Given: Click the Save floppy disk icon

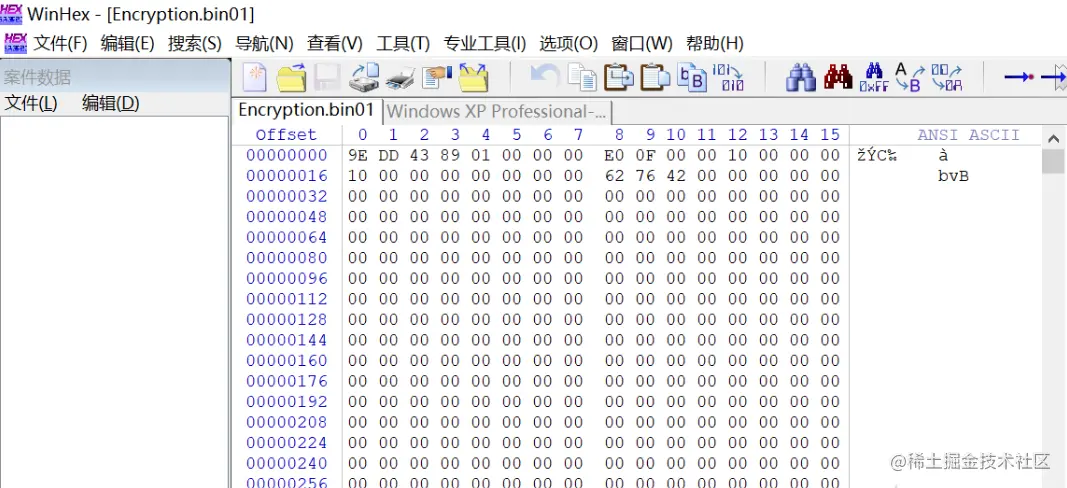Looking at the screenshot, I should click(327, 78).
